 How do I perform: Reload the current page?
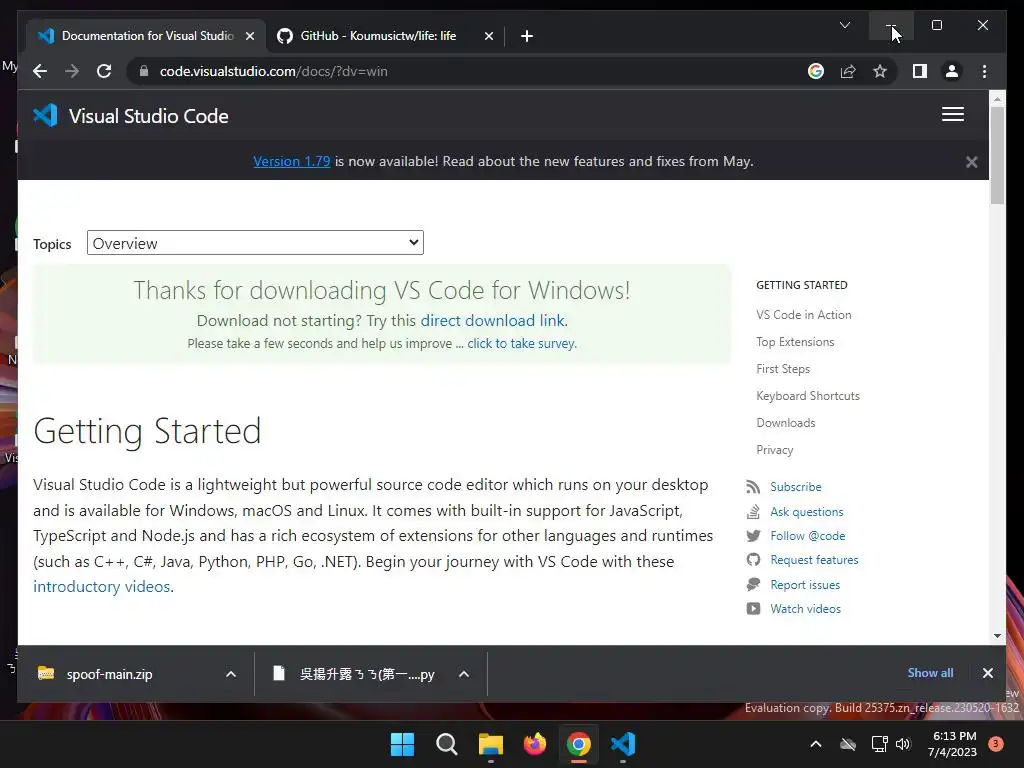pyautogui.click(x=104, y=71)
